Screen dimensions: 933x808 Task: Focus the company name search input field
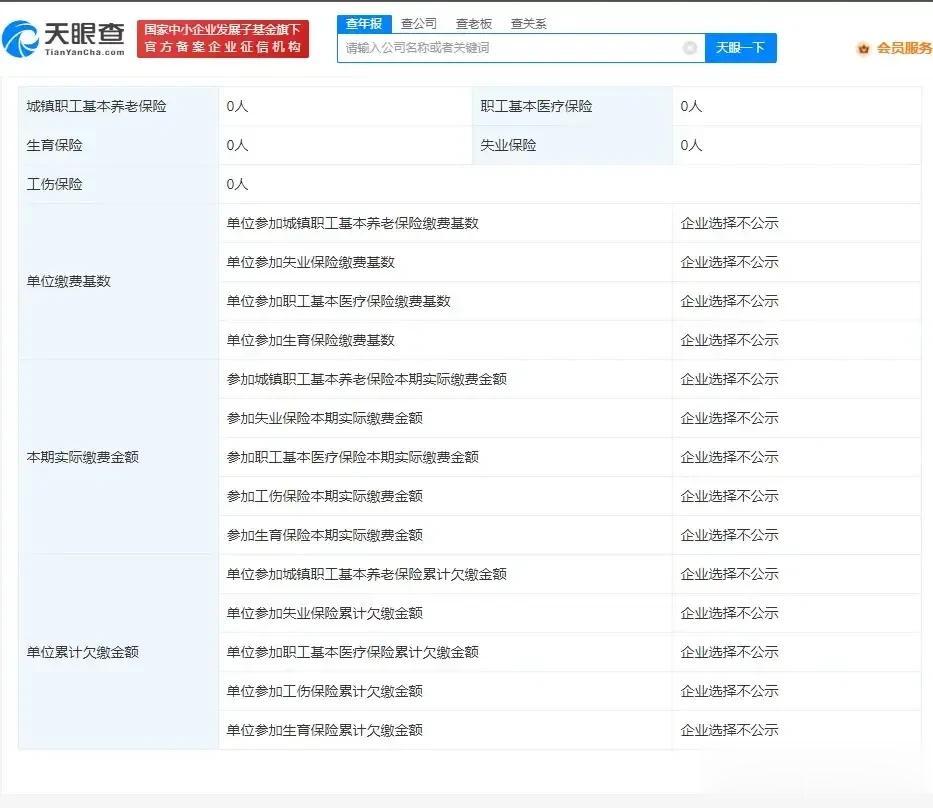[510, 48]
